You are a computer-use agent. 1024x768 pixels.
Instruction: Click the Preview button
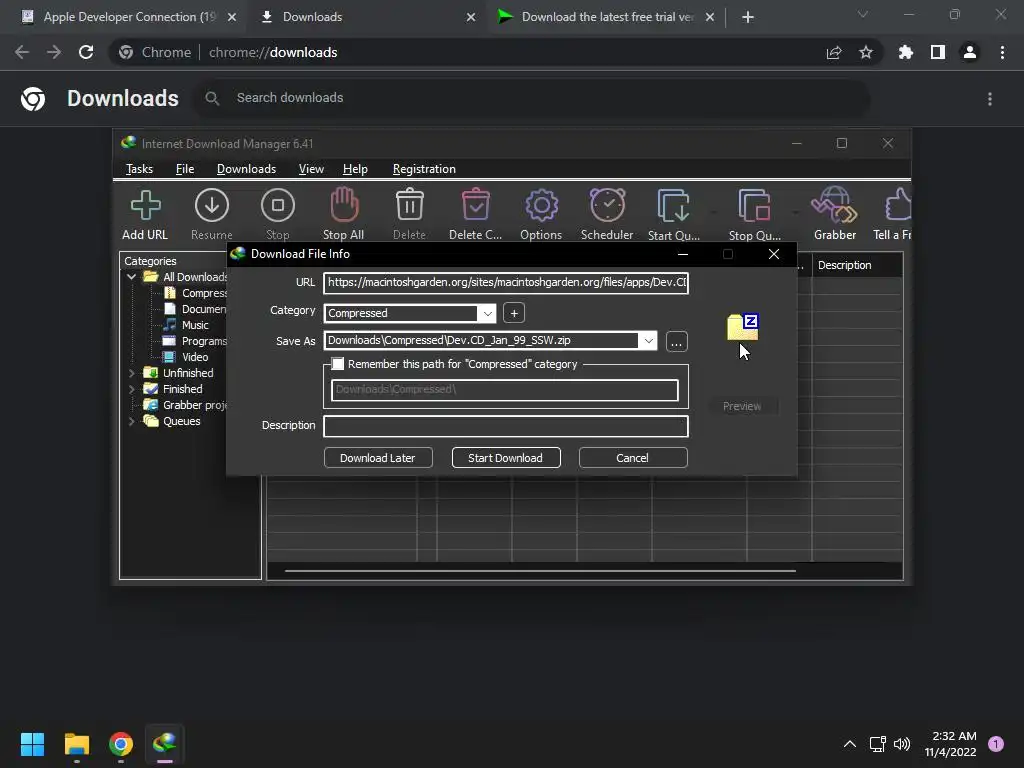(x=742, y=406)
